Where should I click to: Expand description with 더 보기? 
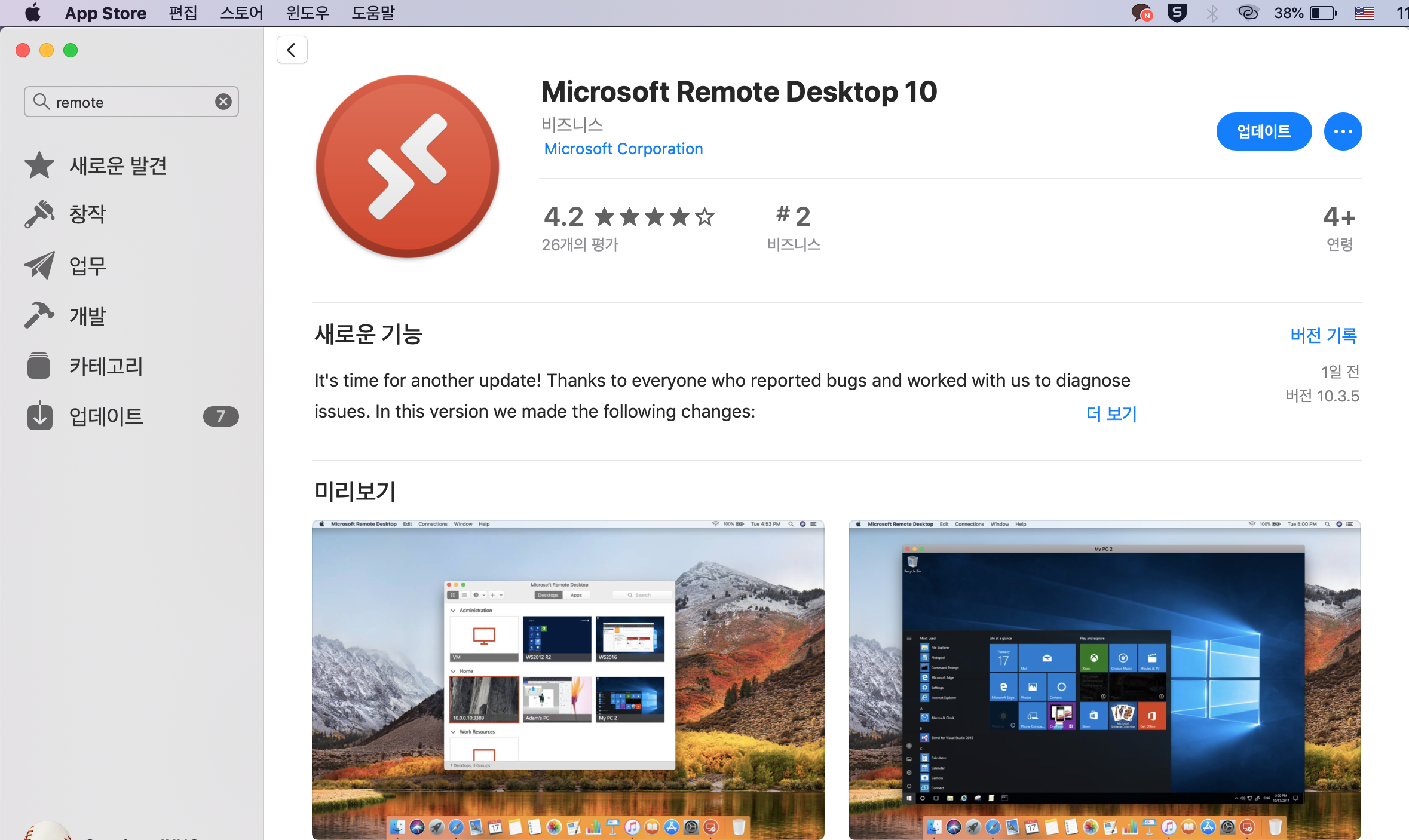pyautogui.click(x=1111, y=413)
